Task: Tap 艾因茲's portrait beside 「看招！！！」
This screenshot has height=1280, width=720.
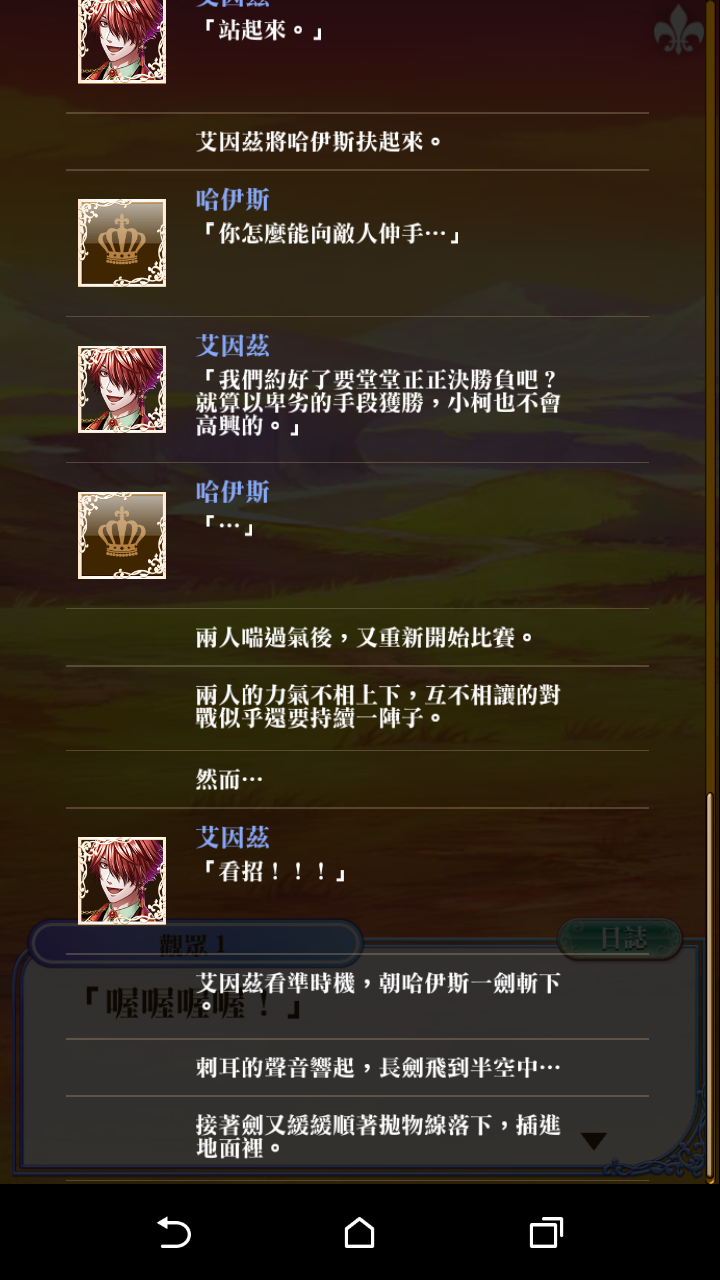Action: [x=122, y=880]
